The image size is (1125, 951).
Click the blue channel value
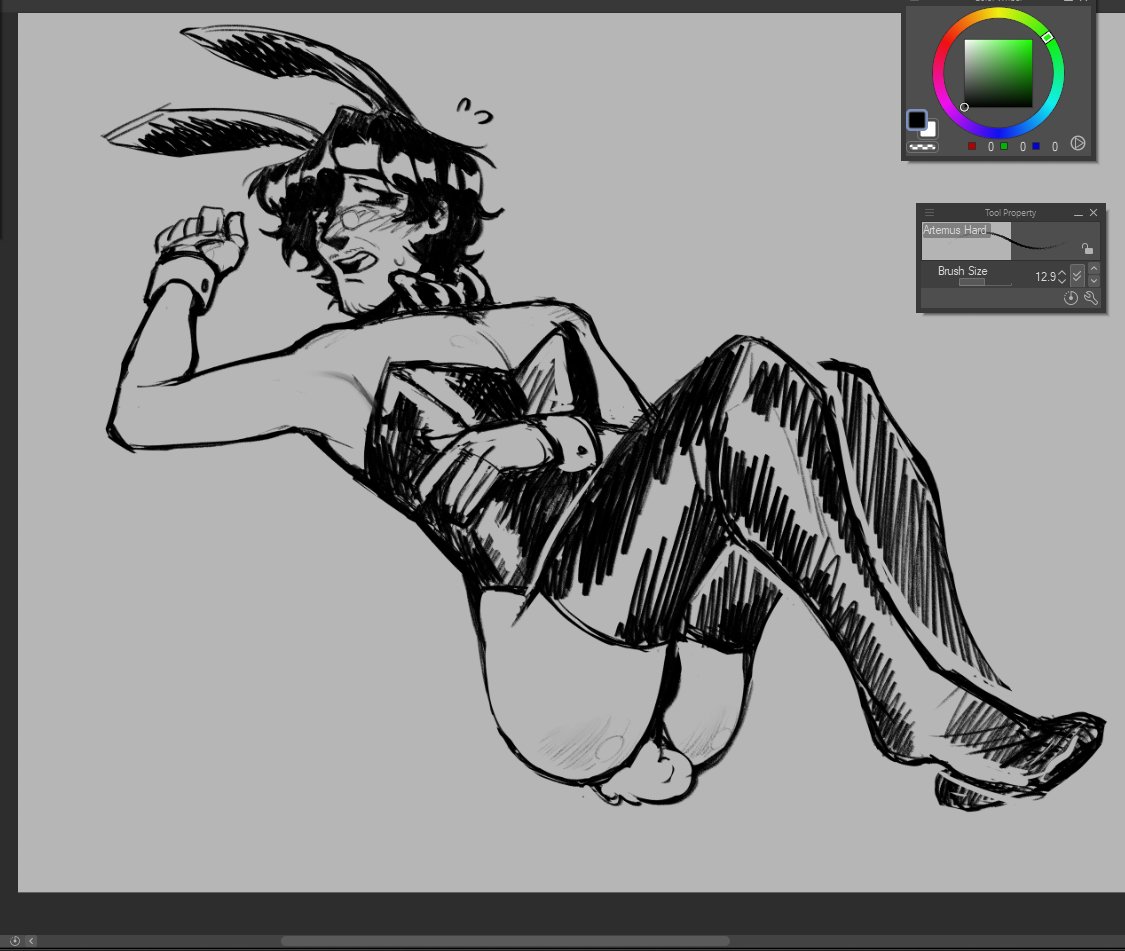click(1054, 146)
